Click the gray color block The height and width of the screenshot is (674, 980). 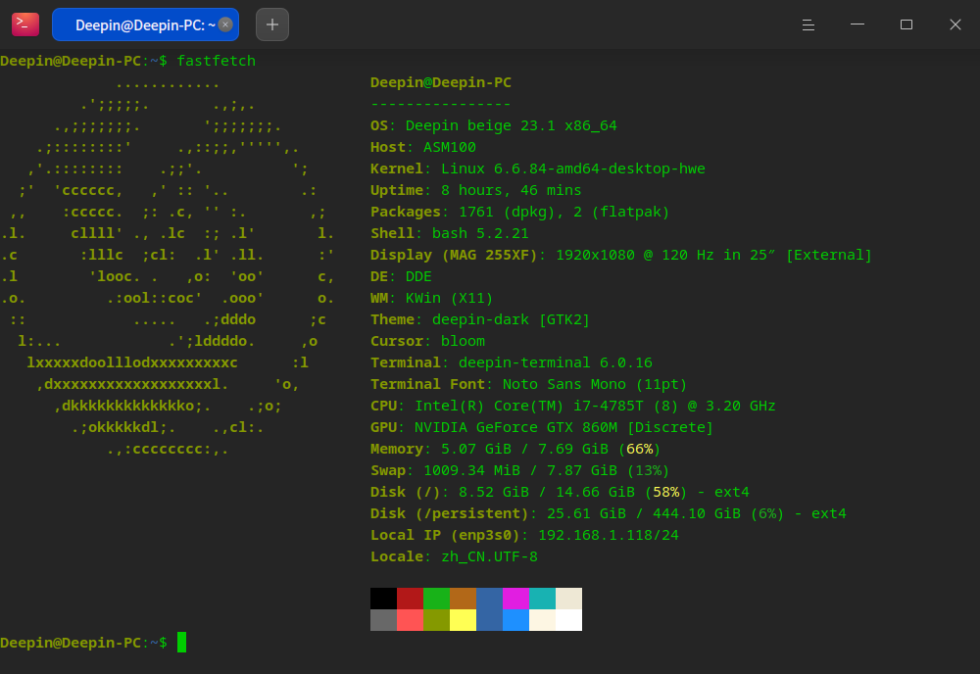tap(384, 620)
